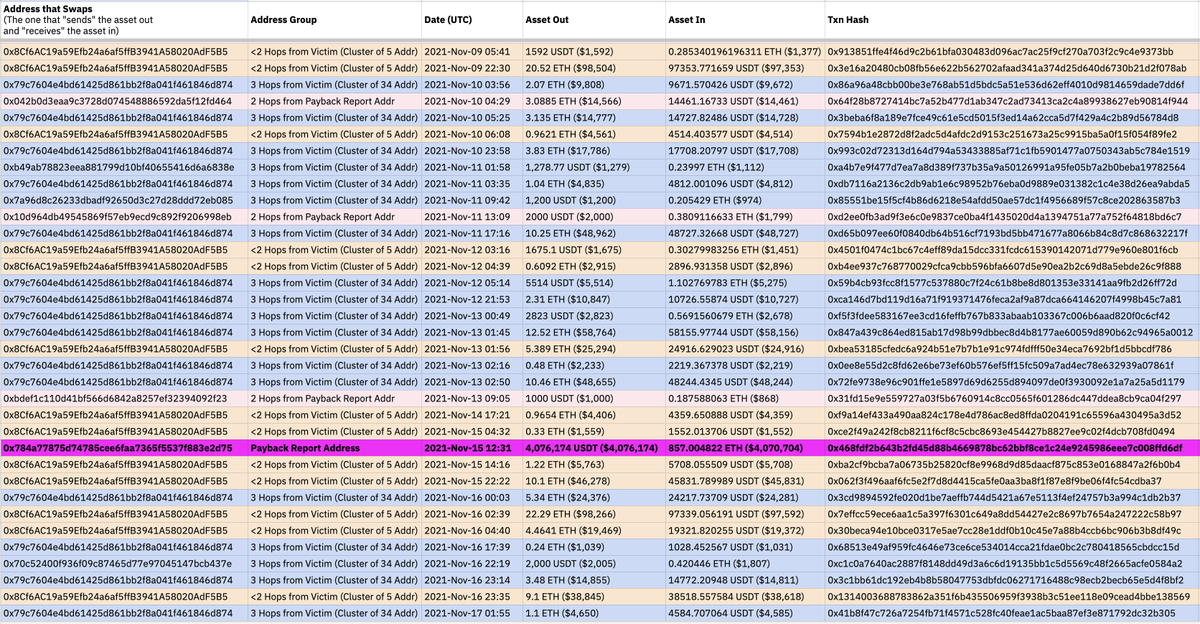Select asset out cell '2000 USDT ($2,000)'
The image size is (1200, 624).
click(x=592, y=217)
